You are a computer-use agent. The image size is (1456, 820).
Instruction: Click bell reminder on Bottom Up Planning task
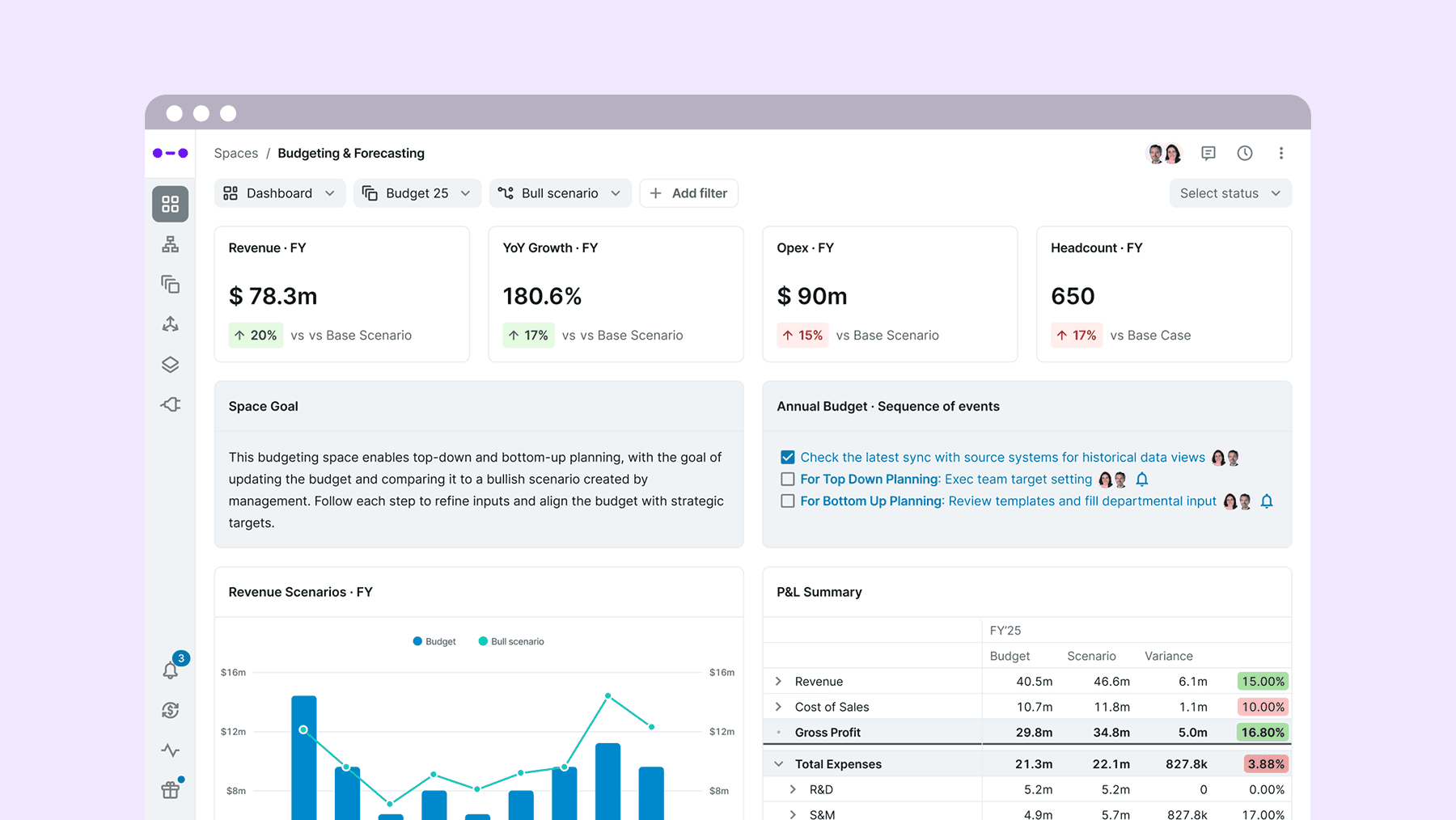[1267, 501]
